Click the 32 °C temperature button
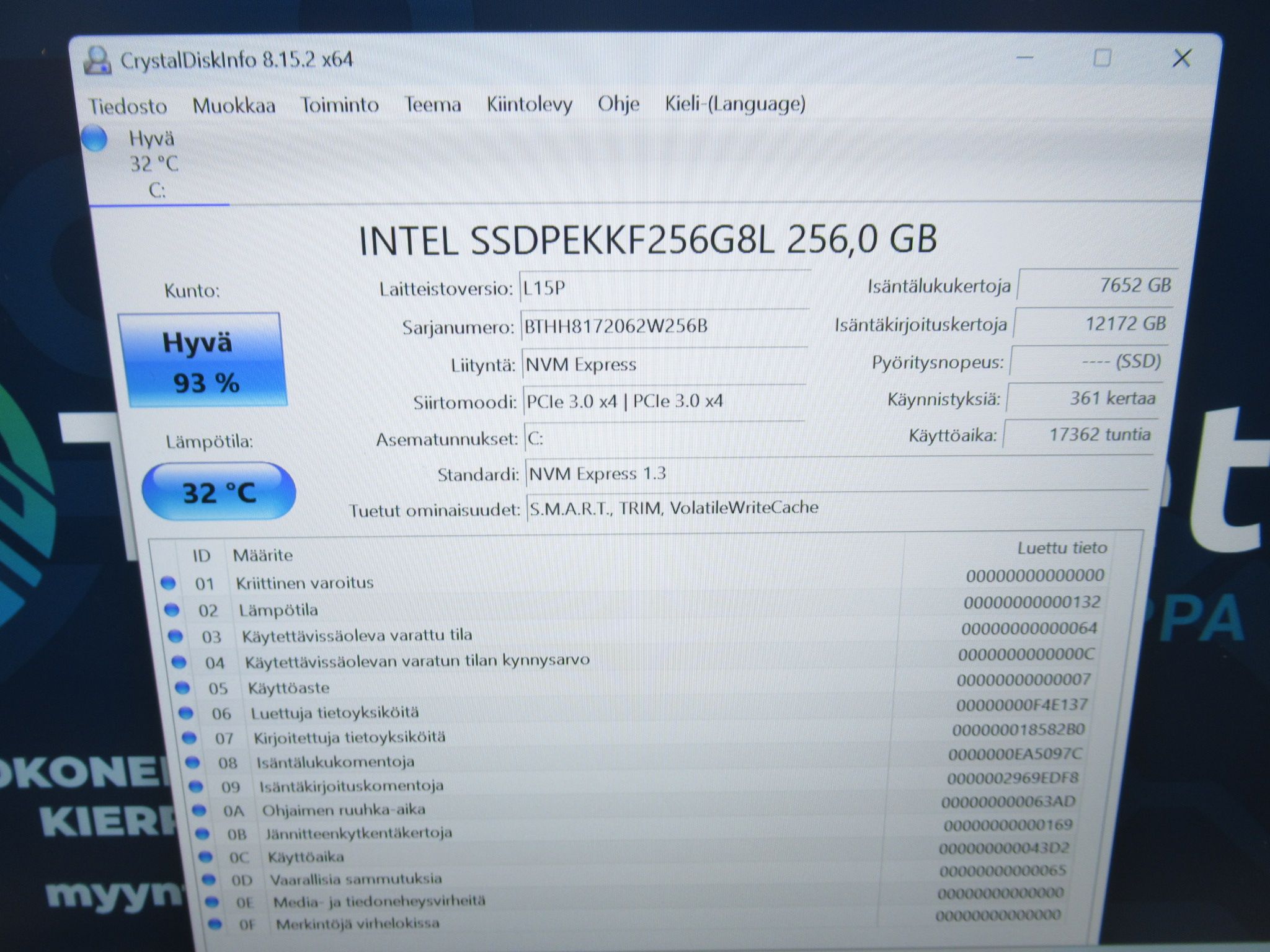Image resolution: width=1270 pixels, height=952 pixels. [x=219, y=491]
